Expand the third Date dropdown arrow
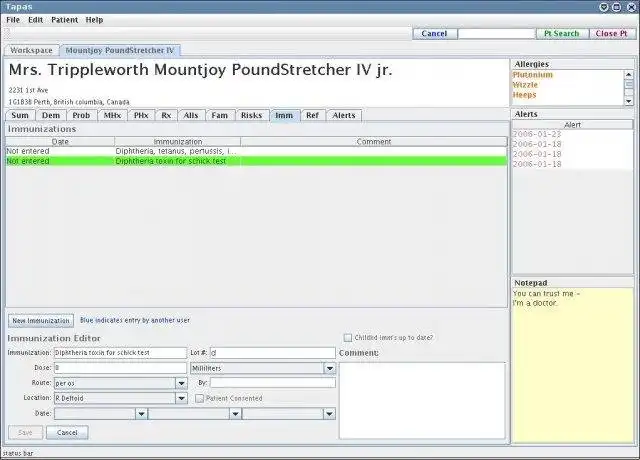 coord(330,414)
